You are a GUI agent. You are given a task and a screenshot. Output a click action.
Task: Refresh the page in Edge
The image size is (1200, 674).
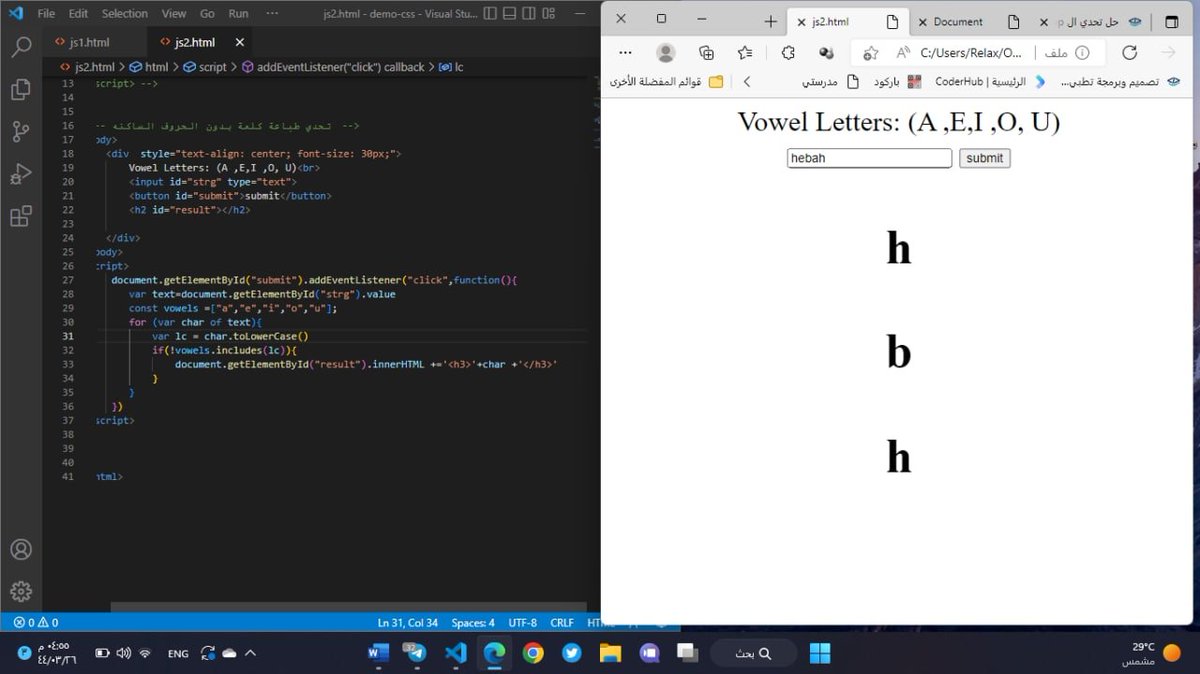[1129, 53]
